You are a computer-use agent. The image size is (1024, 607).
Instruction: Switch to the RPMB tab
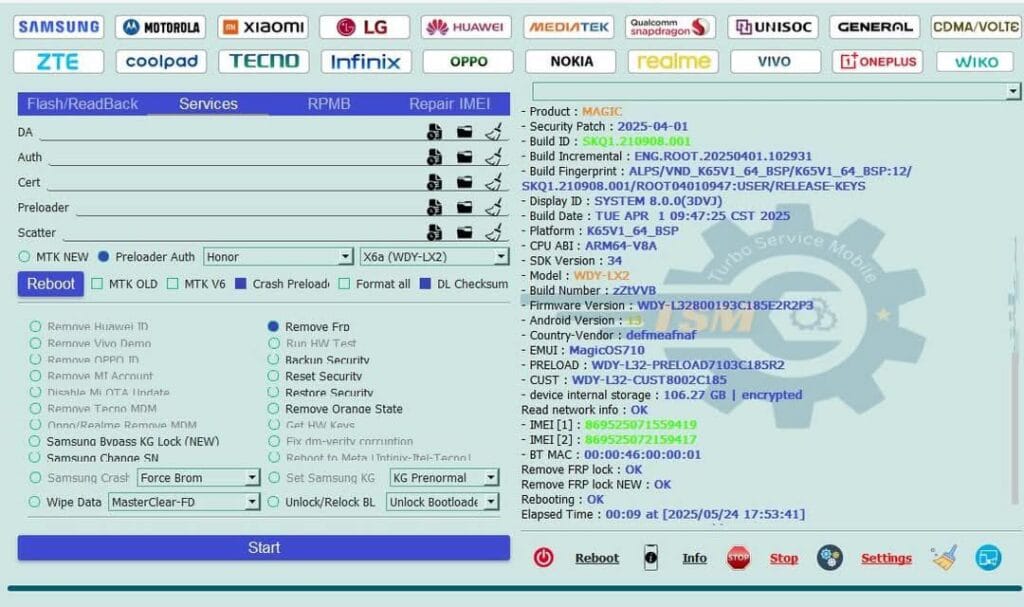tap(328, 104)
